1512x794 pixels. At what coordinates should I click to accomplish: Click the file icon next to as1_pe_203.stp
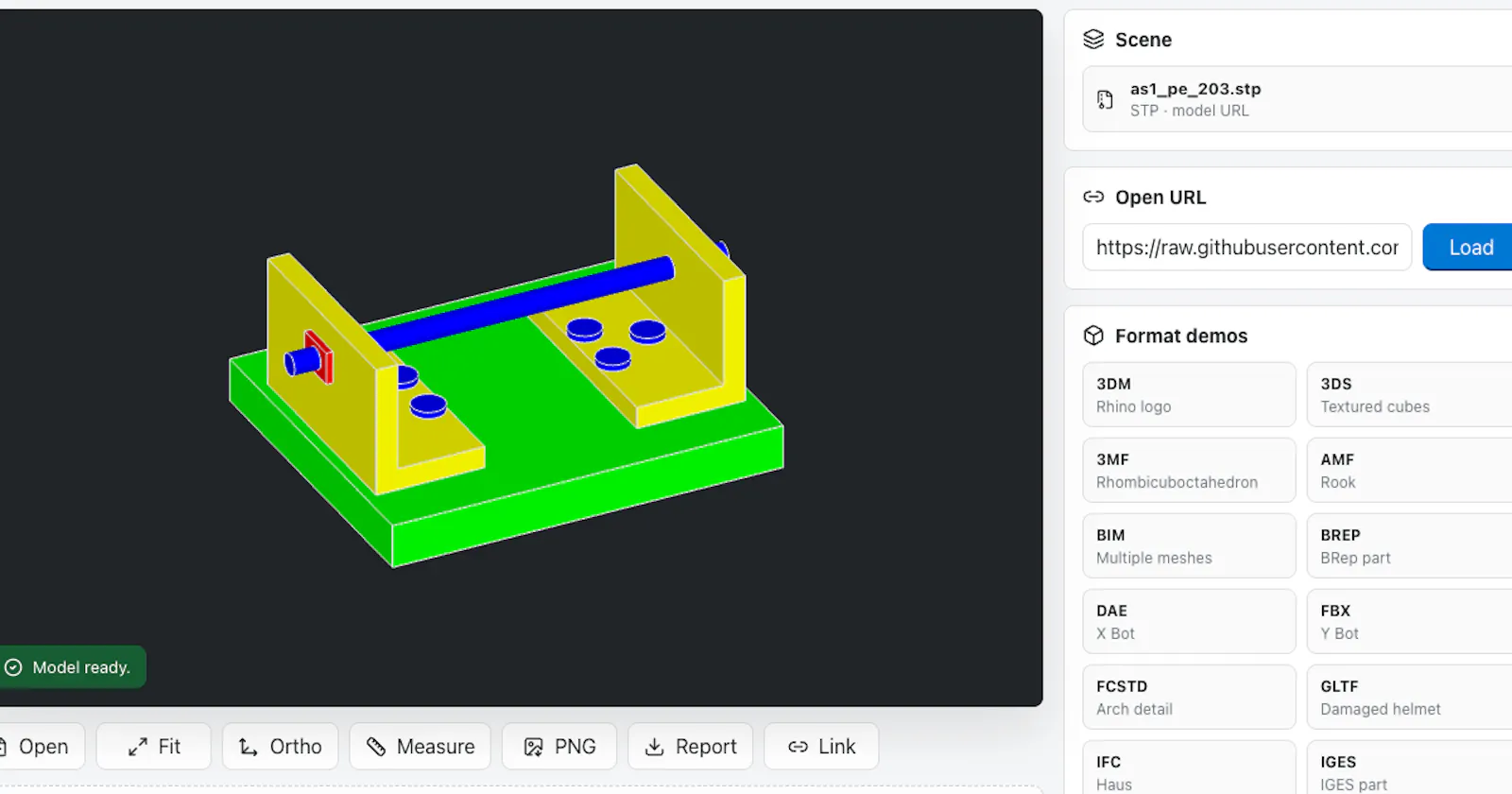pos(1105,99)
